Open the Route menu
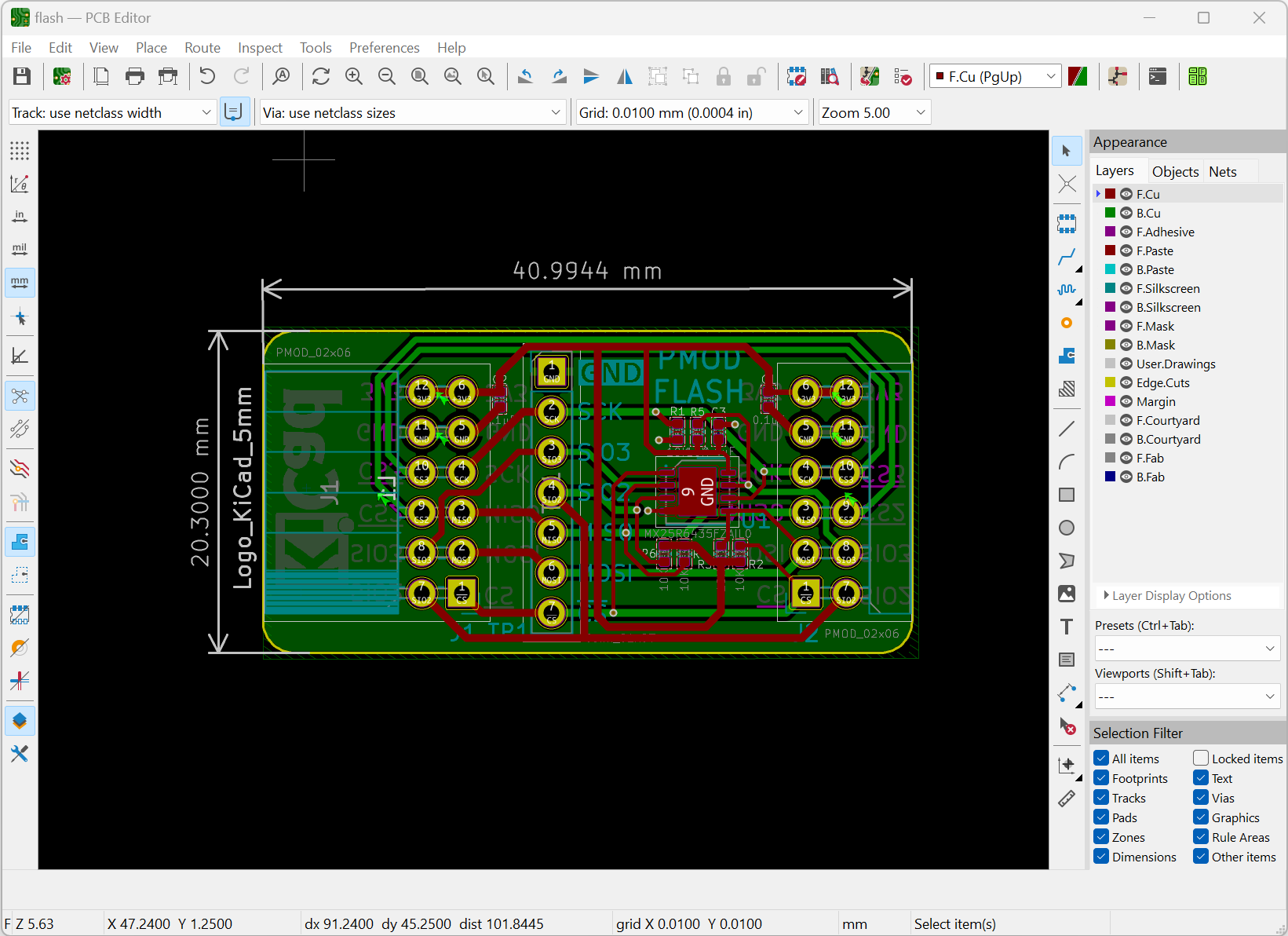 [x=202, y=48]
